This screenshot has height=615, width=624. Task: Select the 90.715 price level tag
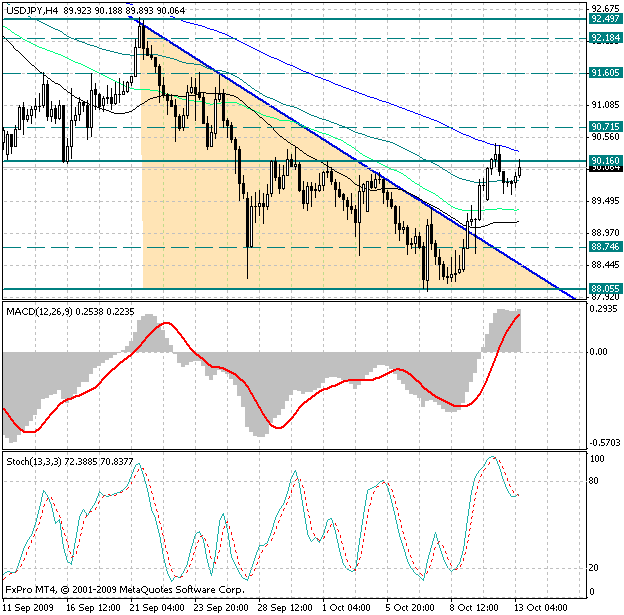point(605,127)
